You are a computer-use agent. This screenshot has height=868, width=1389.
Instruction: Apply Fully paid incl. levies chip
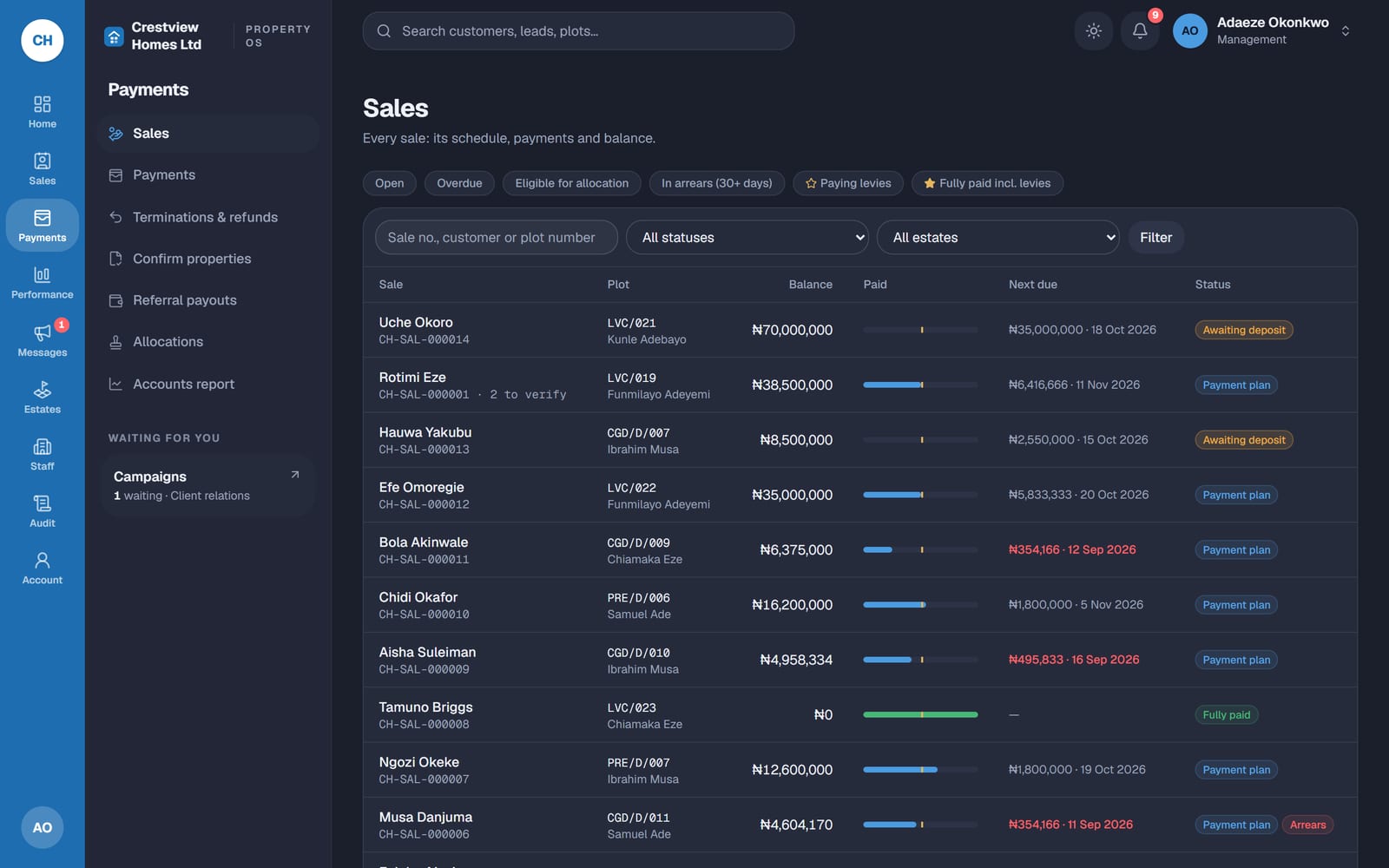click(x=987, y=183)
